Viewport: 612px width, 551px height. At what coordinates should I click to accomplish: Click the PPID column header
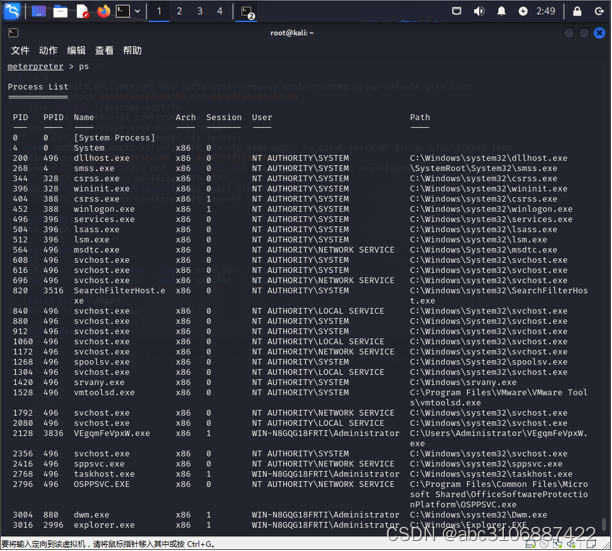(x=53, y=117)
